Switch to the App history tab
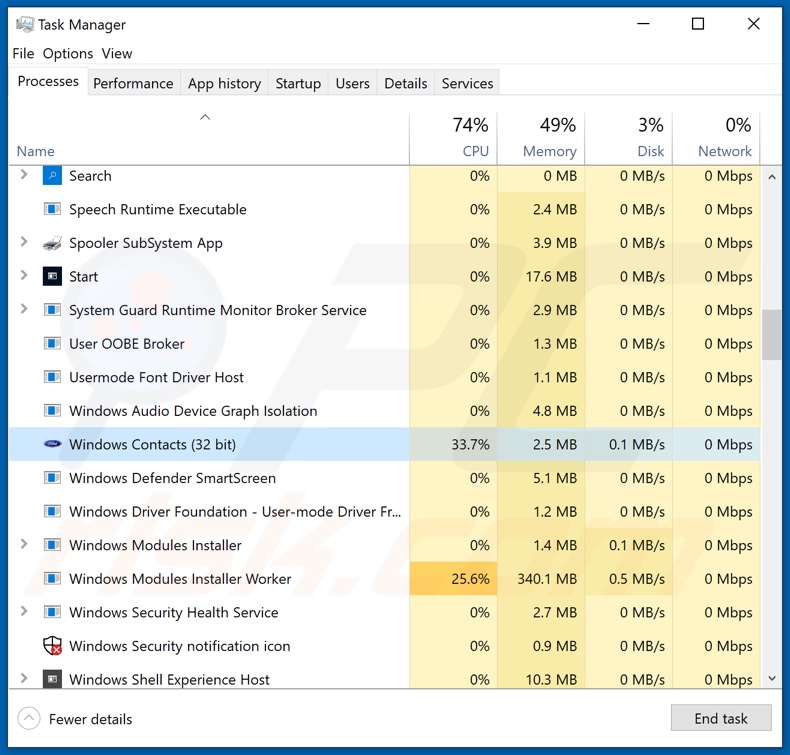The height and width of the screenshot is (755, 790). tap(224, 83)
